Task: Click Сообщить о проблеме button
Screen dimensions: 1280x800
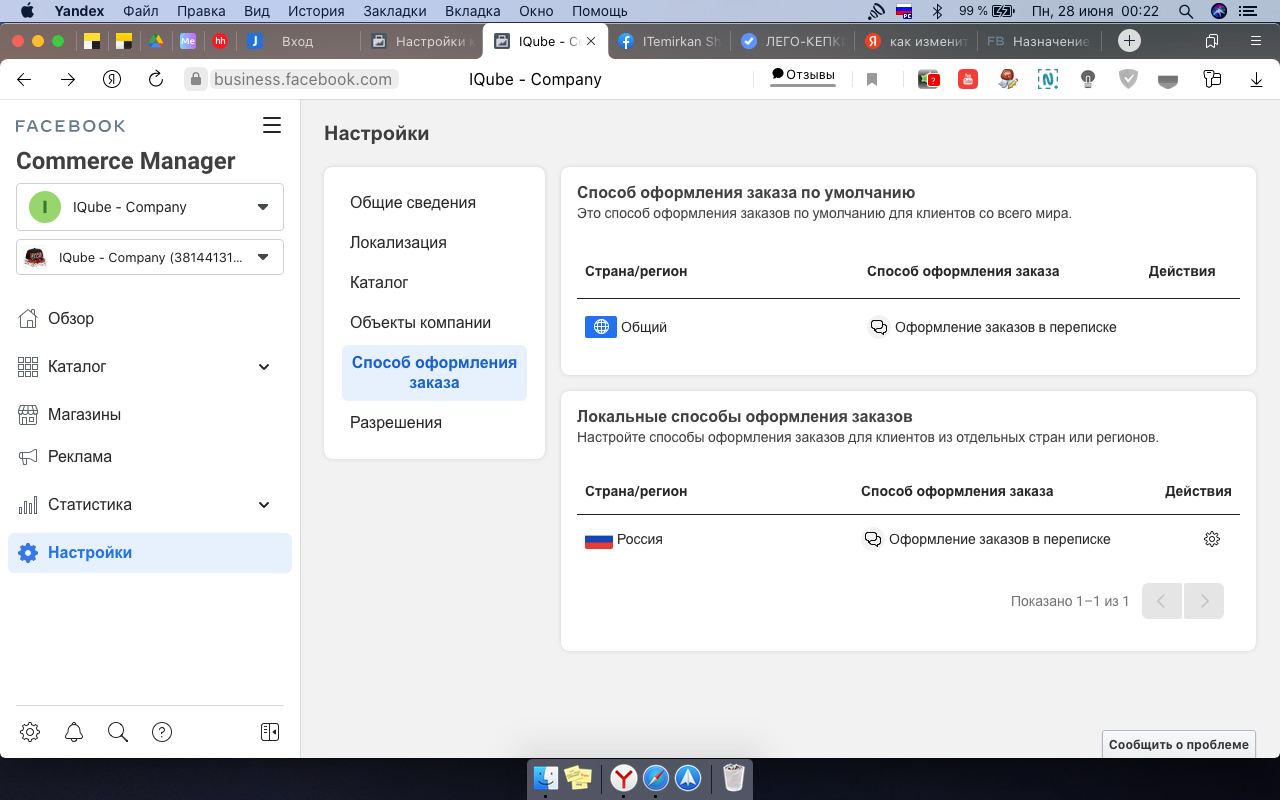Action: 1179,744
